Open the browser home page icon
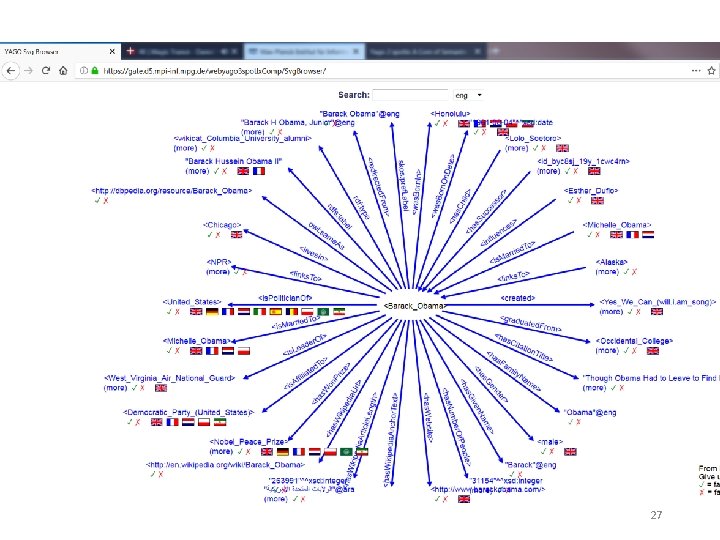 pyautogui.click(x=63, y=71)
